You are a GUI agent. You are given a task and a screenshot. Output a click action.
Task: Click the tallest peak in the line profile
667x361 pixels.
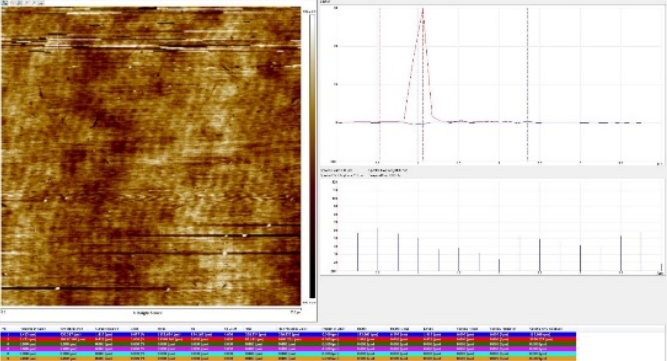422,9
